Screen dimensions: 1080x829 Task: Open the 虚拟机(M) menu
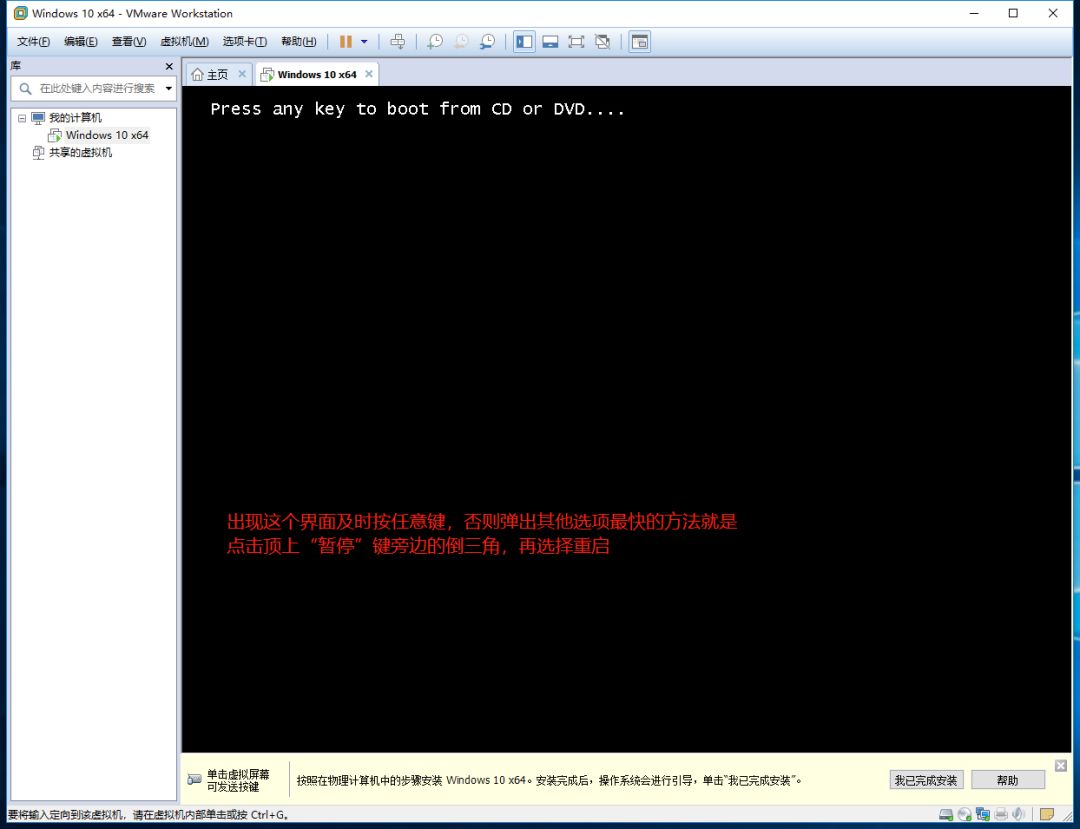point(184,41)
